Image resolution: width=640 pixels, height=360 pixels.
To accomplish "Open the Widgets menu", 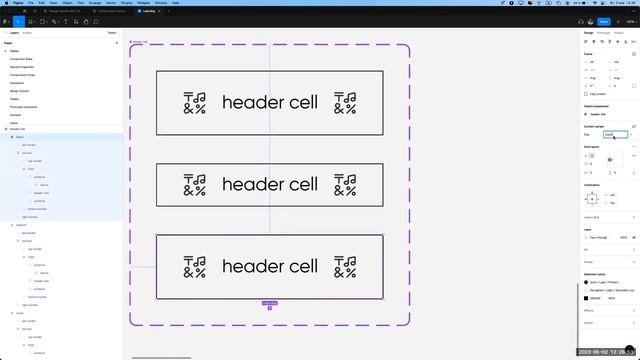I will [143, 3].
